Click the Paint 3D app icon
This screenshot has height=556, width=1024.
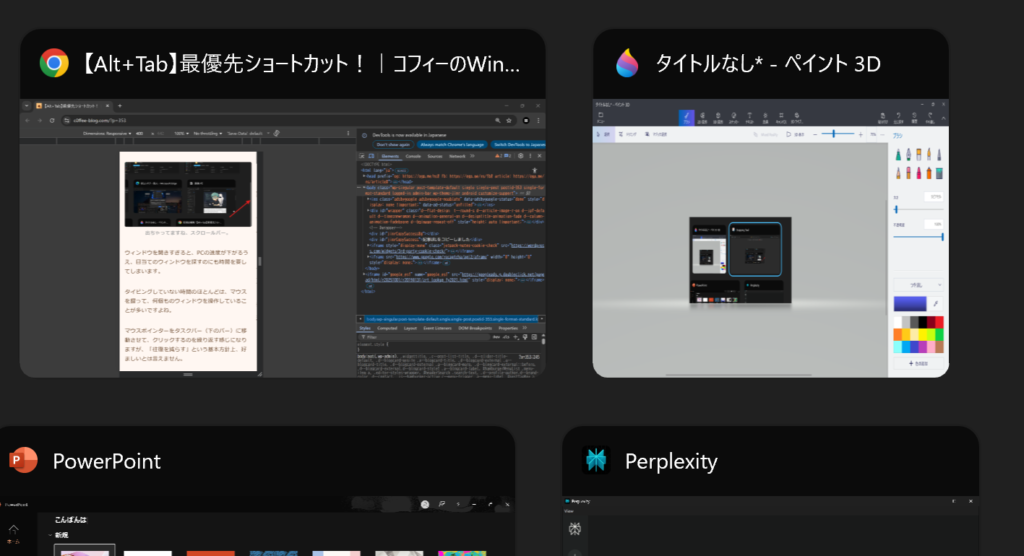627,63
